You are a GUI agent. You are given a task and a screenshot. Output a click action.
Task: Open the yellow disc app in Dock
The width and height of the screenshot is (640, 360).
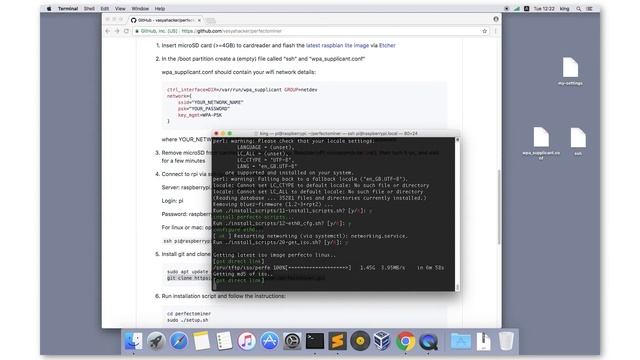click(360, 341)
